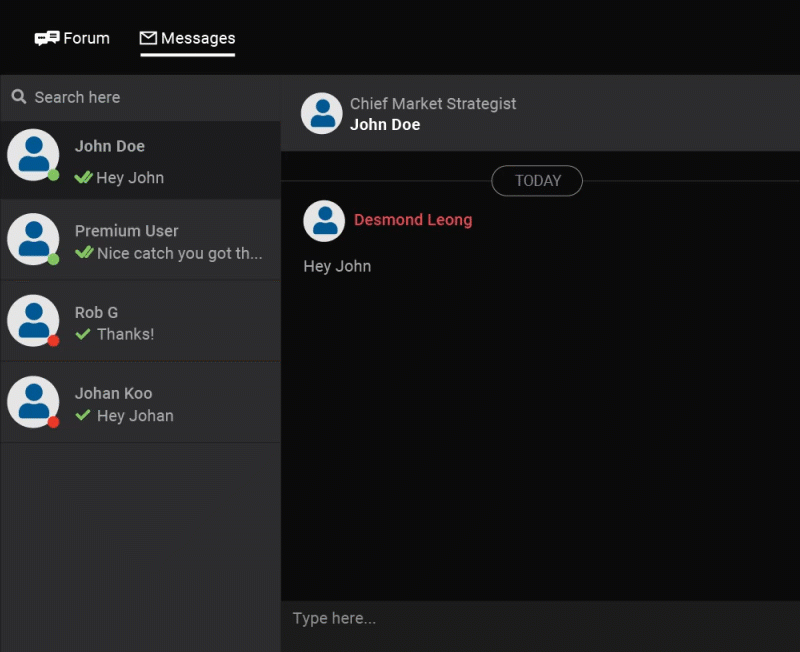This screenshot has height=652, width=800.
Task: Click Premium User's avatar in contact list
Action: (x=33, y=239)
